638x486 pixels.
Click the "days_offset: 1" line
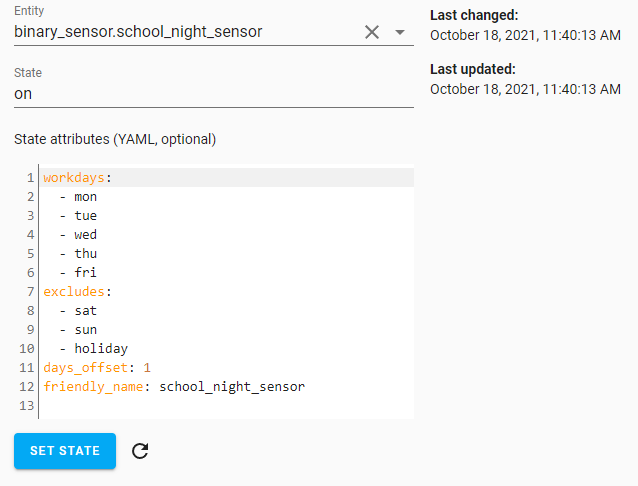[x=97, y=368]
